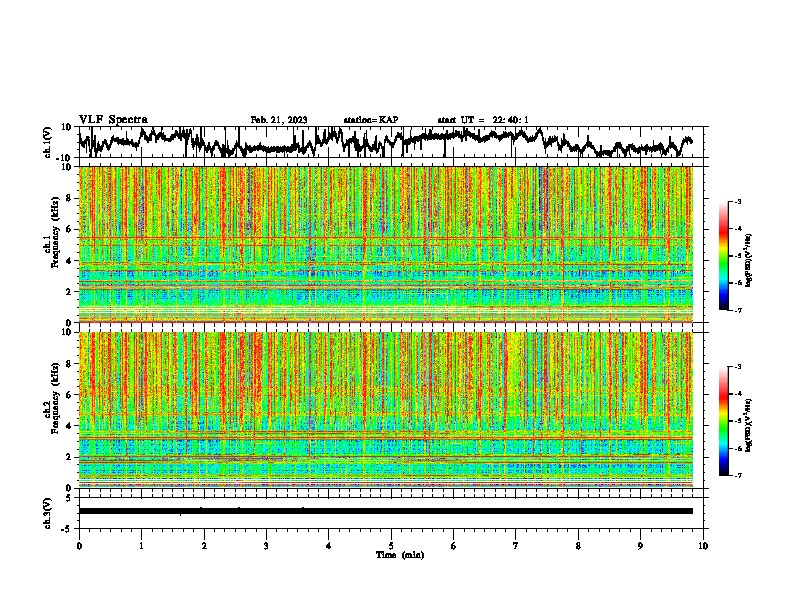The image size is (792, 612).
Task: Click the 'ch.3(V)' axis label
Action: 48,513
